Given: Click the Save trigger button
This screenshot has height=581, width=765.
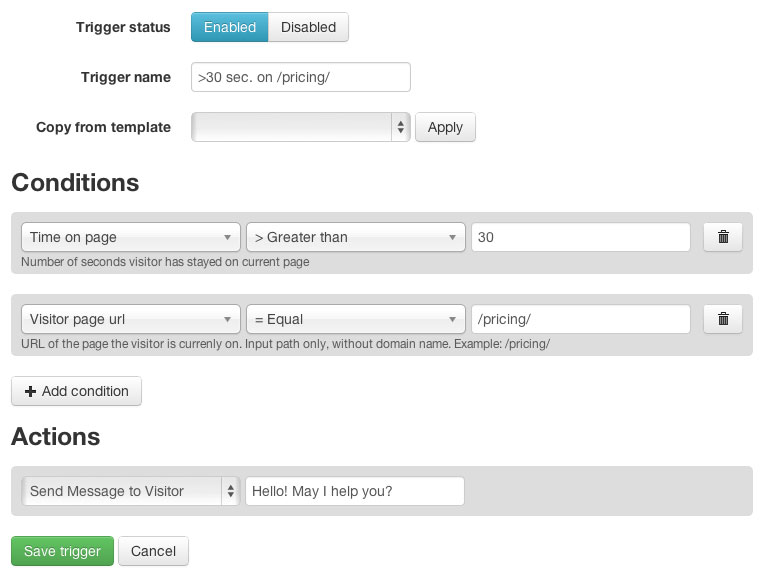Looking at the screenshot, I should tap(62, 551).
